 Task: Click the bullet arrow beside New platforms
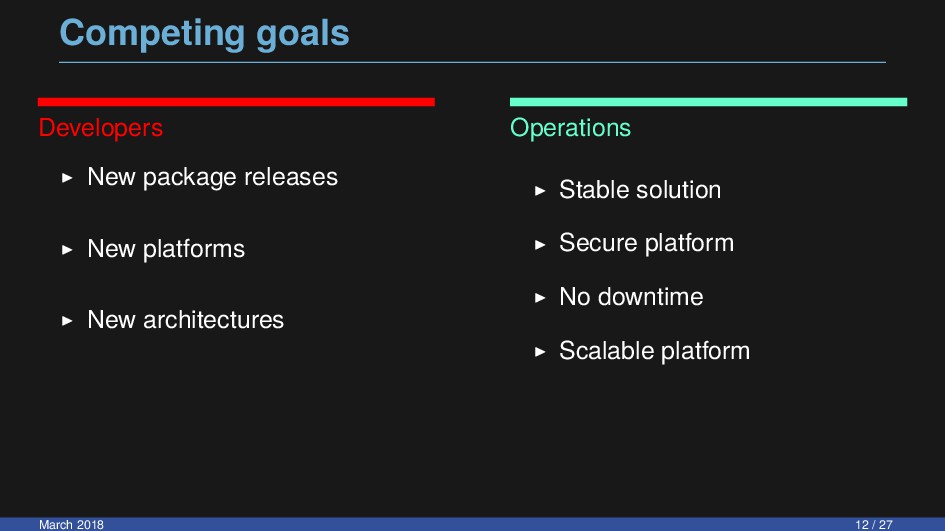(x=67, y=250)
